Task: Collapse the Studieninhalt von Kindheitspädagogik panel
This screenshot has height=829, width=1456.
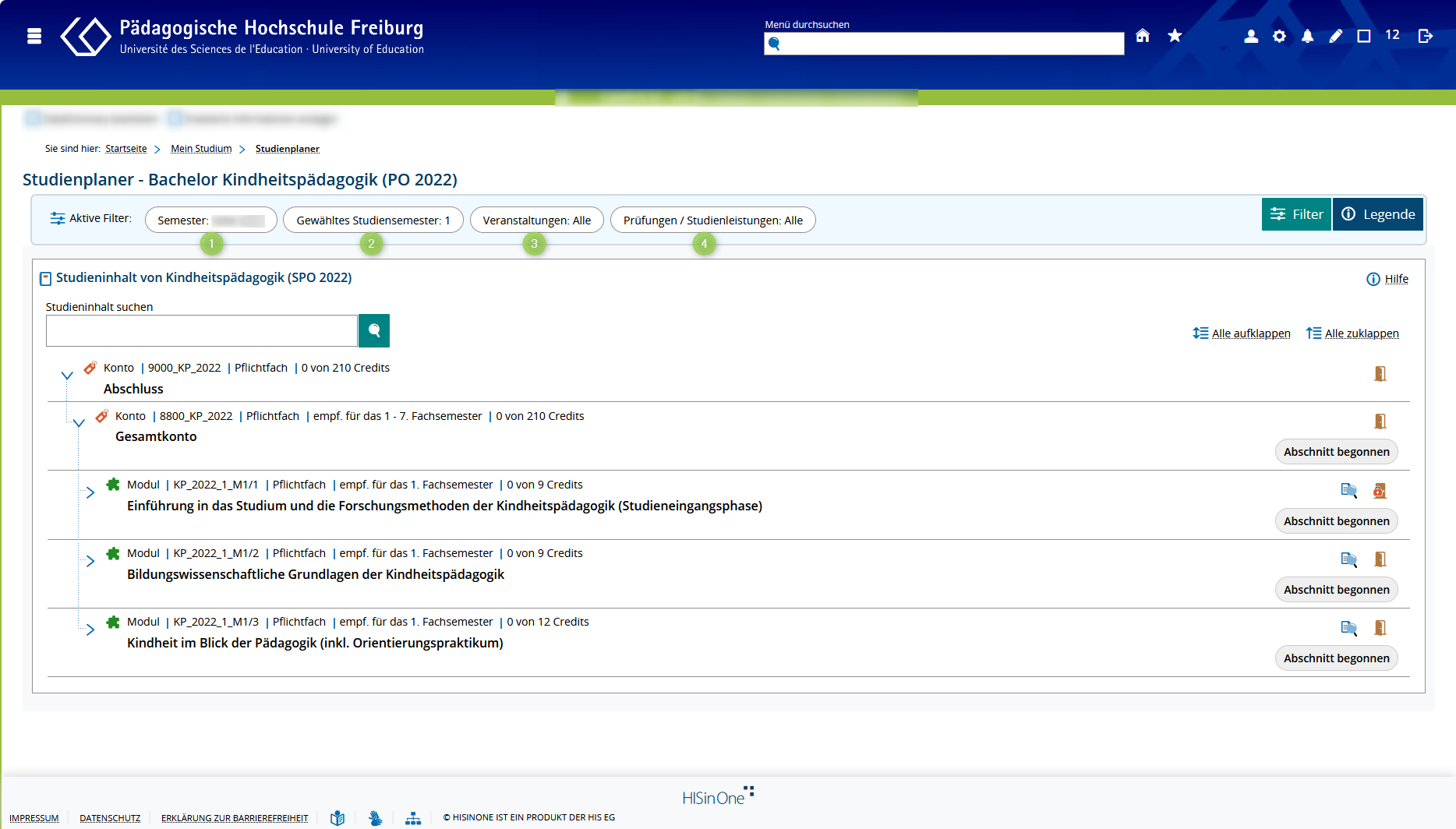Action: 45,278
